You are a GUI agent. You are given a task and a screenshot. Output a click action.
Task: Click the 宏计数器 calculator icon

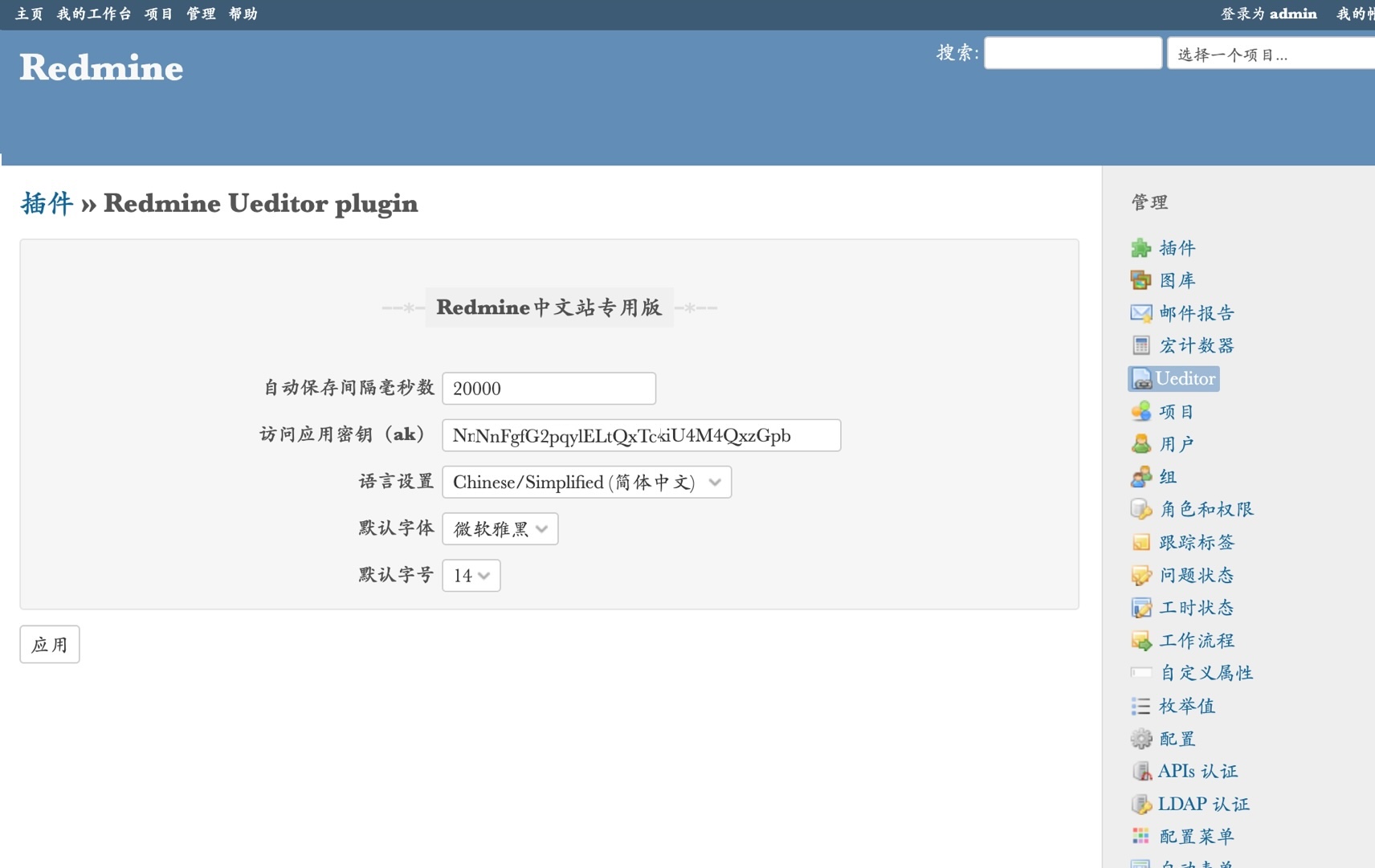pos(1140,346)
